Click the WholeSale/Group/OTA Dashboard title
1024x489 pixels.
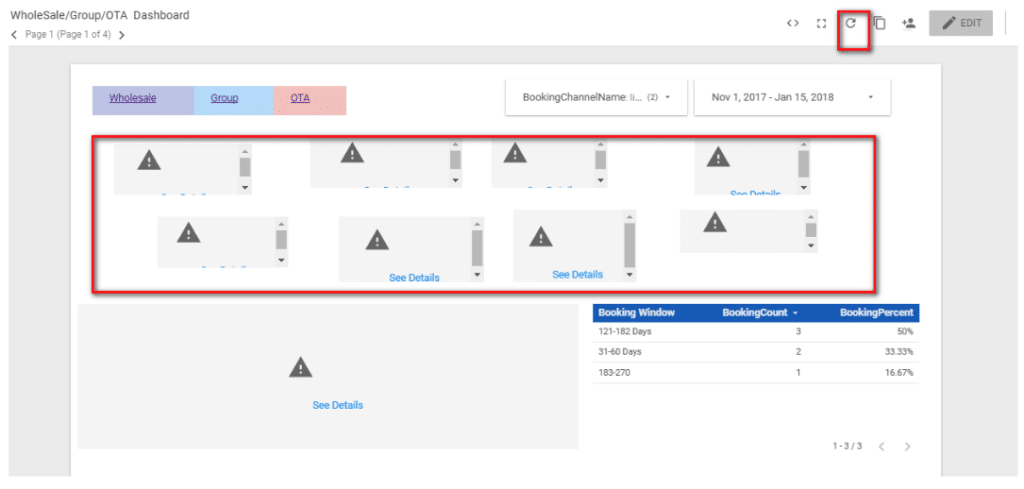(100, 15)
